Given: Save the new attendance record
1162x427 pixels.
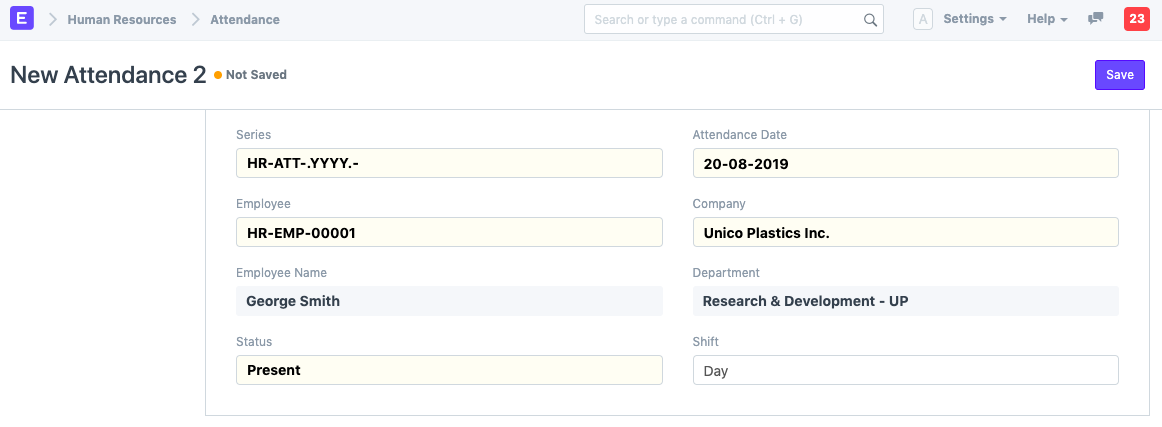Looking at the screenshot, I should 1119,75.
